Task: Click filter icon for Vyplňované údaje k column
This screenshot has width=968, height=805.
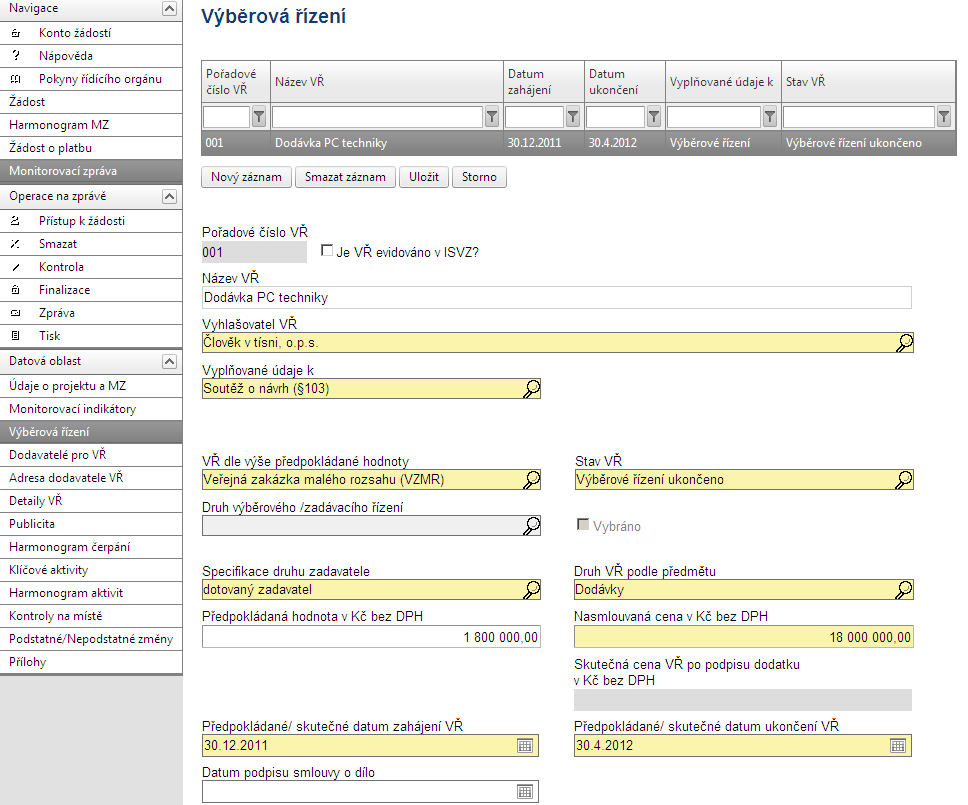Action: coord(770,116)
